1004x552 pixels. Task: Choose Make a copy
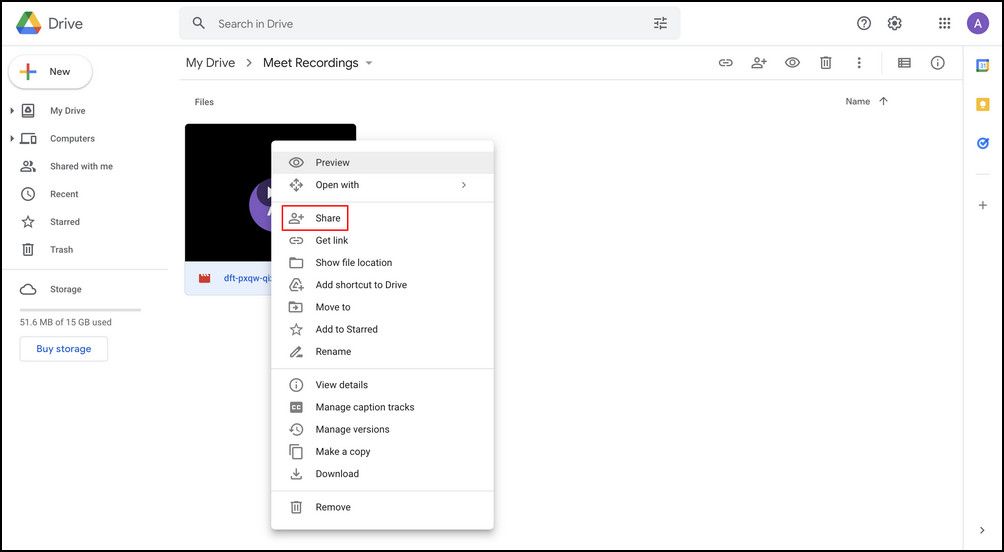coord(382,451)
